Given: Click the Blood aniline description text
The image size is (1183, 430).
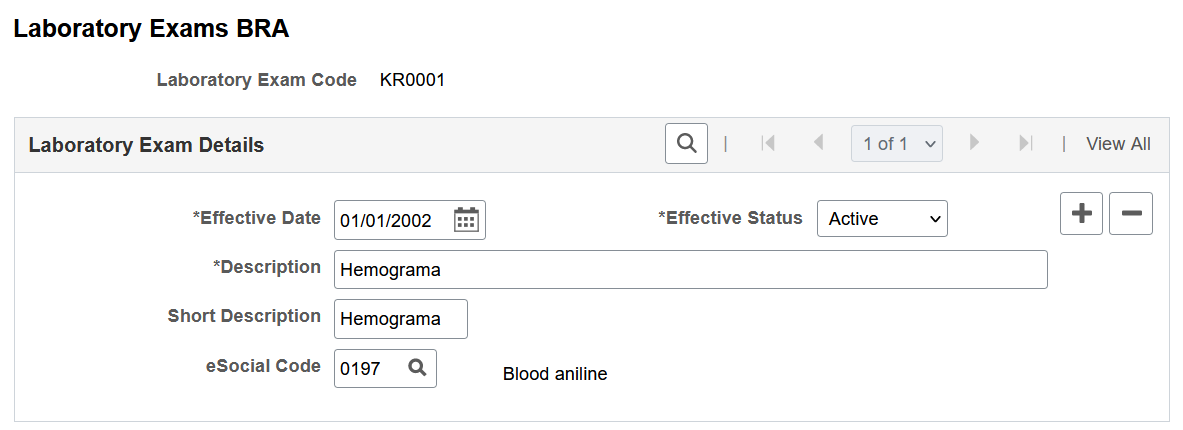Looking at the screenshot, I should click(555, 373).
